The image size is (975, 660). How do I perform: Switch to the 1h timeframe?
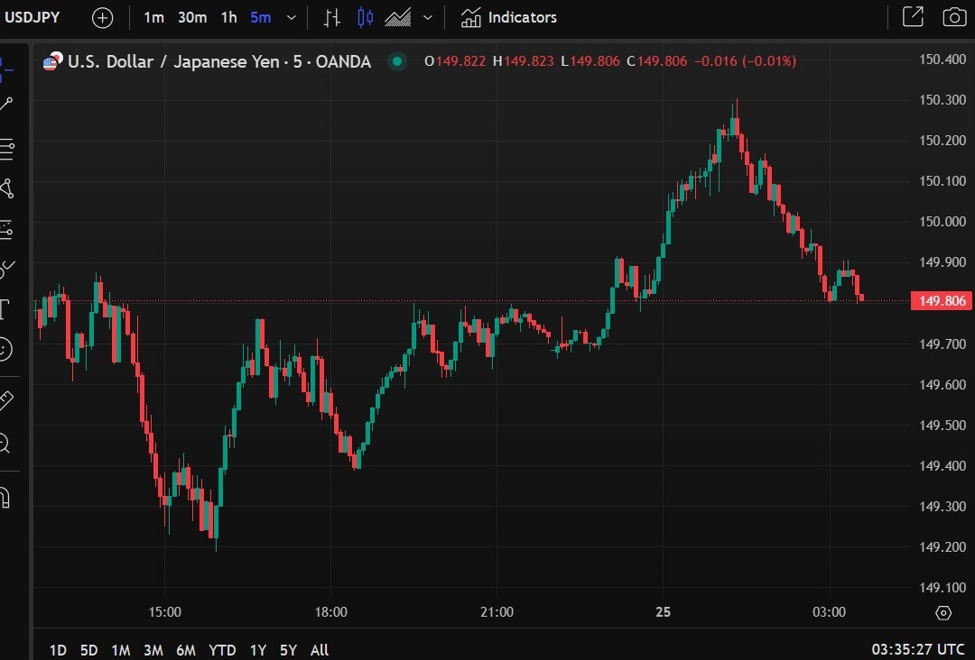[229, 18]
